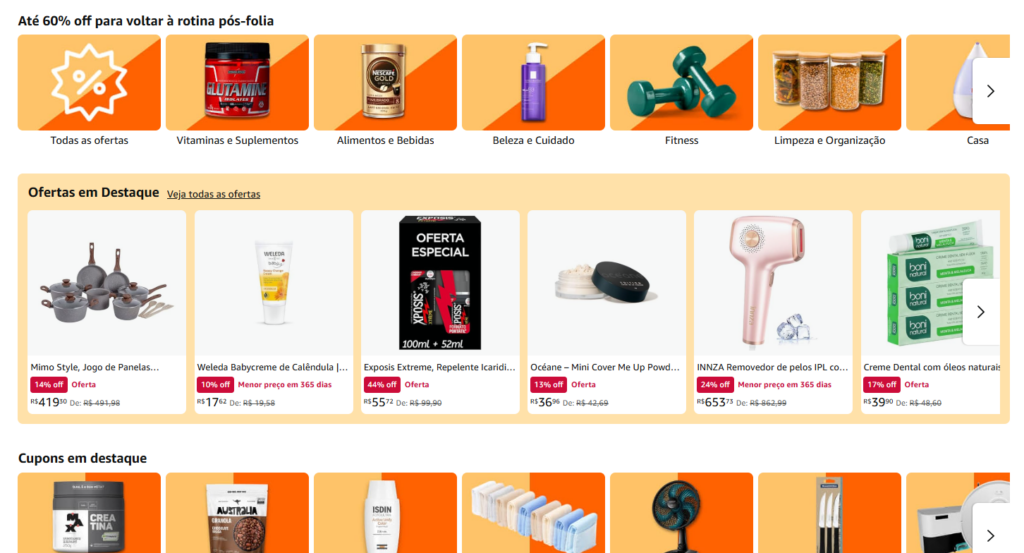Open the Todas as ofertas percent badge tile
The height and width of the screenshot is (553, 1024).
click(89, 83)
